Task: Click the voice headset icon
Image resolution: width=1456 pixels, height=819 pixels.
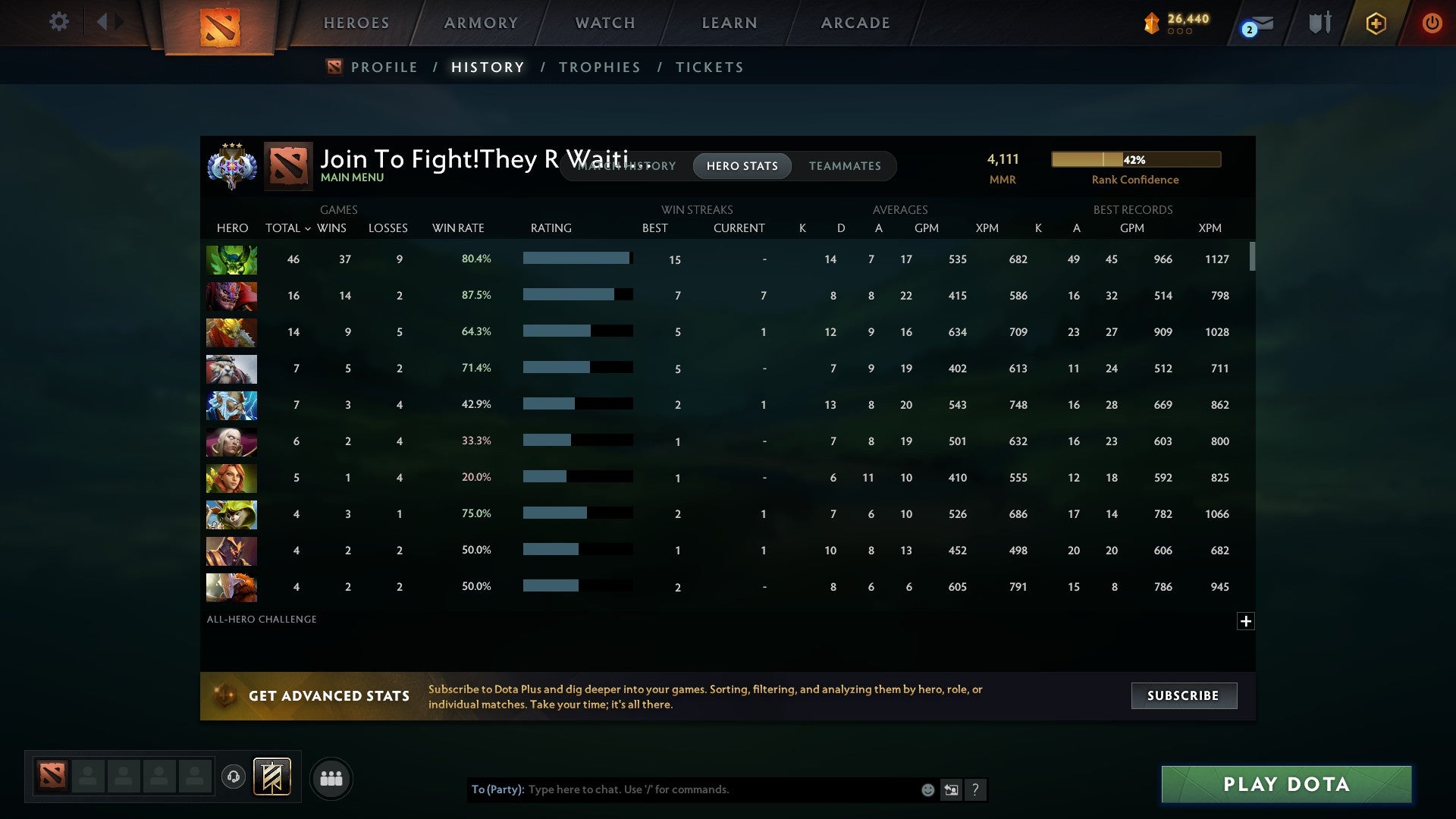Action: coord(234,777)
